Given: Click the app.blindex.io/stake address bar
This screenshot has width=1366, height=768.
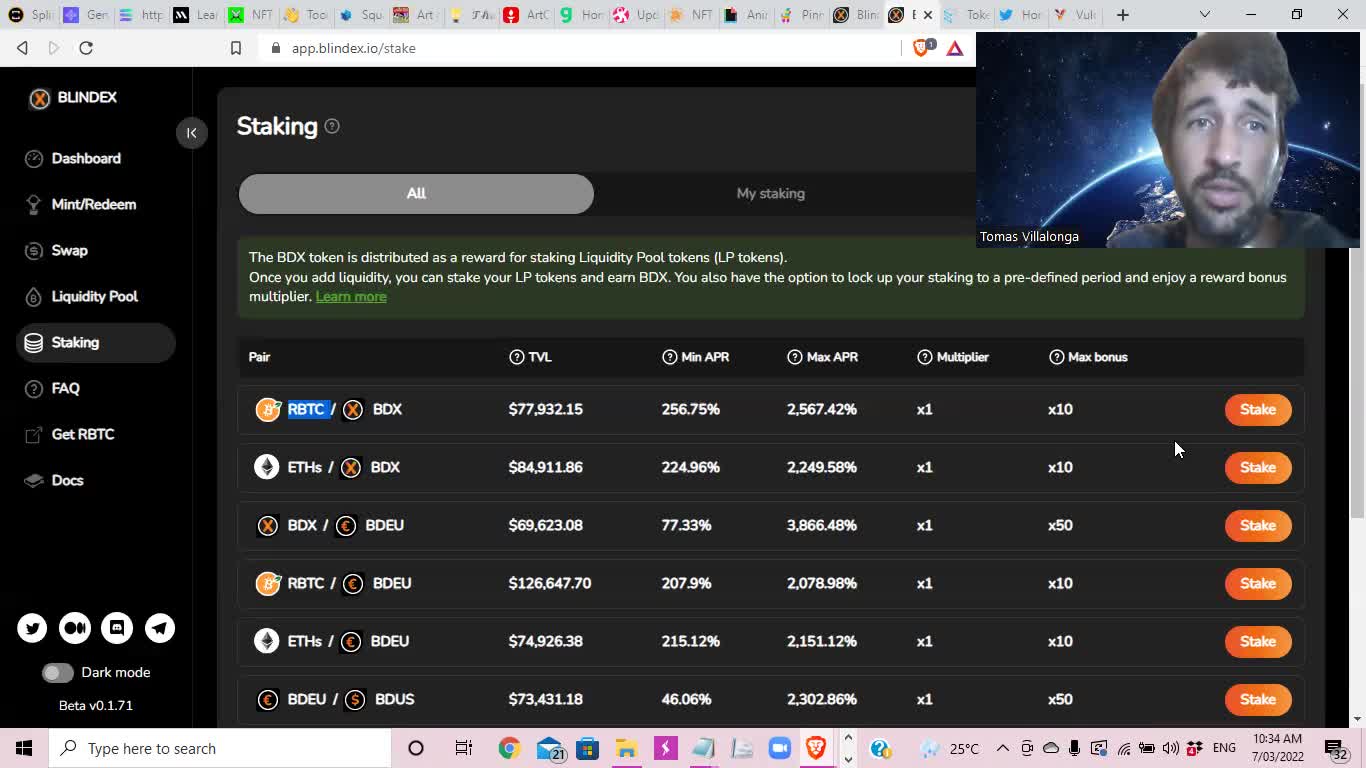Looking at the screenshot, I should pos(580,48).
